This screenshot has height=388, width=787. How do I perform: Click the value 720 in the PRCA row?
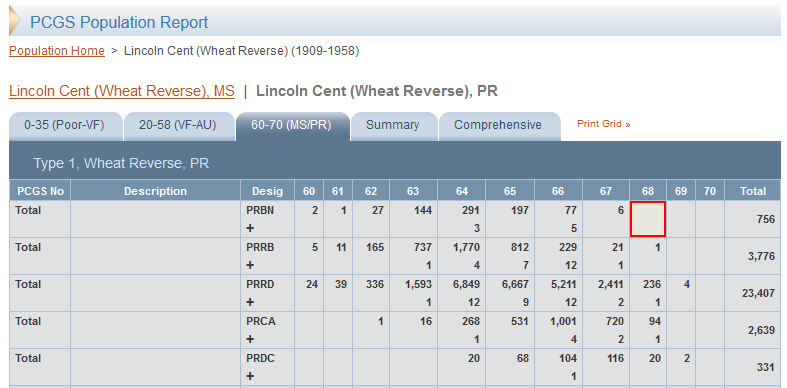coord(615,321)
